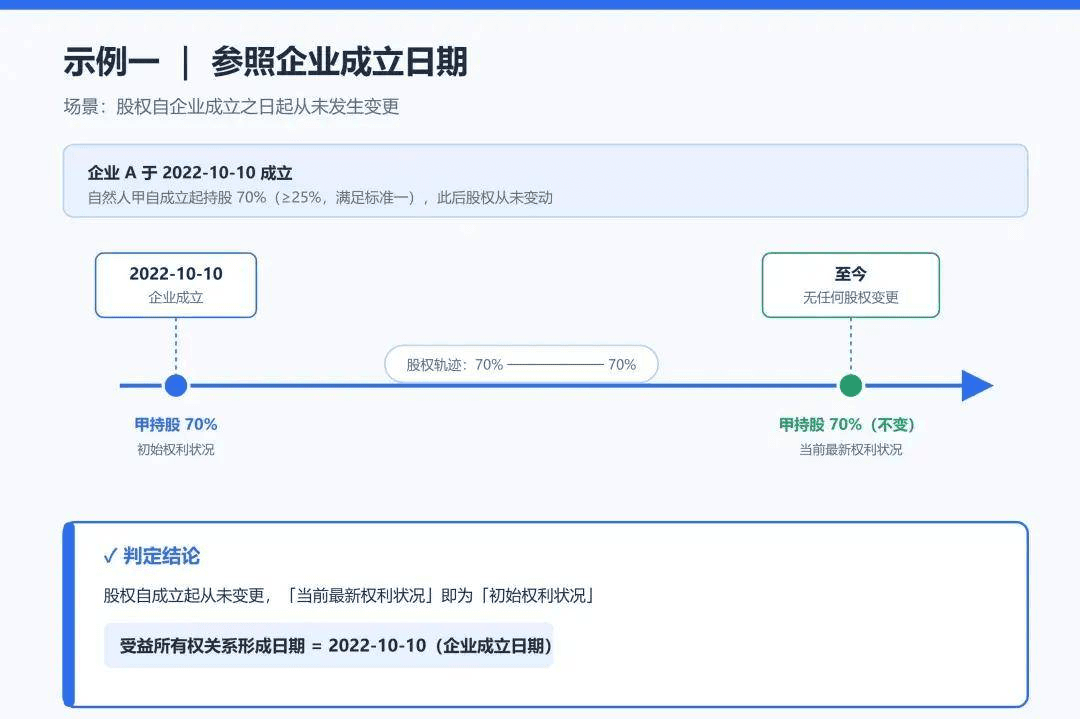Click the green 甲持股 70%（不变）label
Screen dimensions: 1080x719
[847, 424]
